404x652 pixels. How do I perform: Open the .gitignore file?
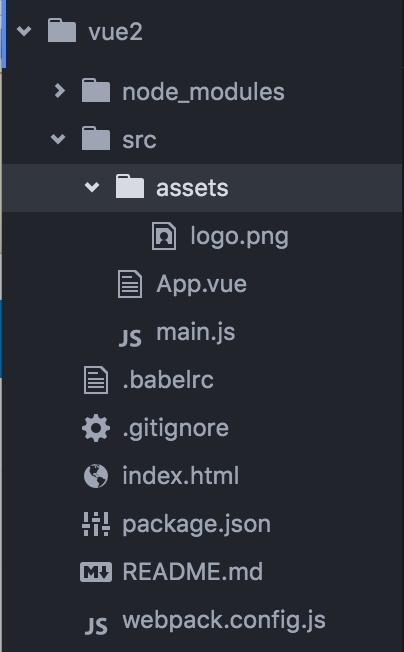(x=175, y=429)
